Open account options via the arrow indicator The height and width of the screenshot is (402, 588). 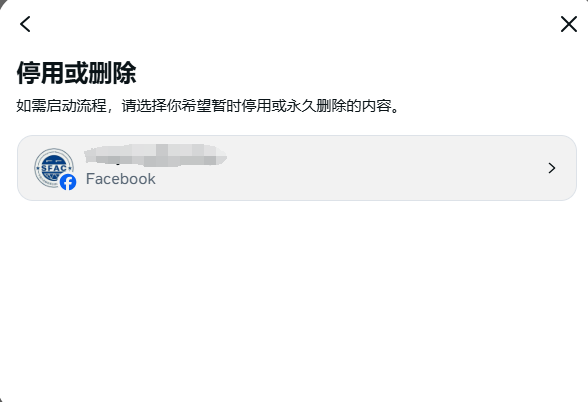coord(552,168)
